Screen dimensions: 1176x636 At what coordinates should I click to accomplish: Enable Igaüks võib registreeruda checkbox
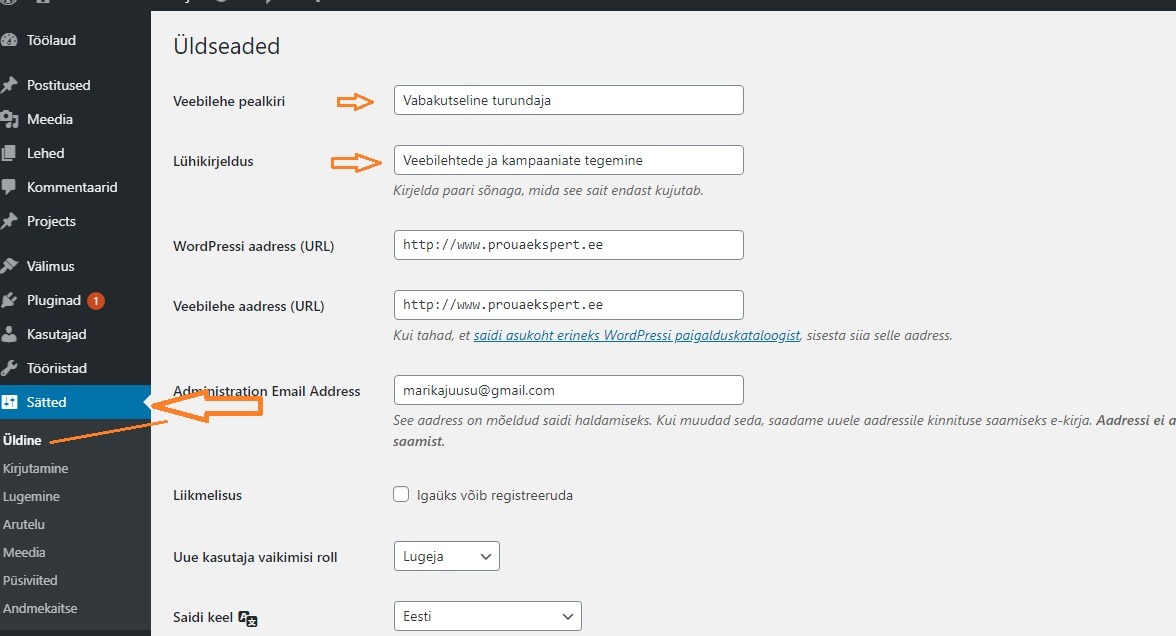(401, 494)
